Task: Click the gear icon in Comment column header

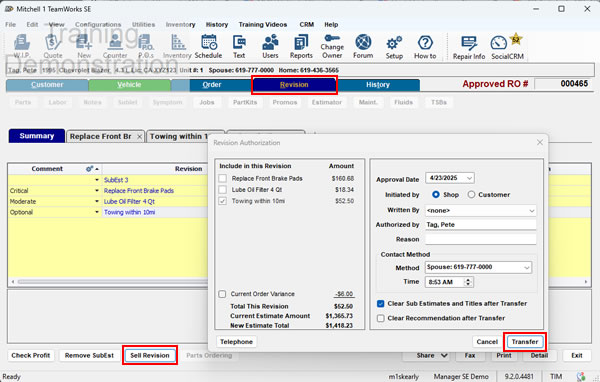Action: (89, 169)
